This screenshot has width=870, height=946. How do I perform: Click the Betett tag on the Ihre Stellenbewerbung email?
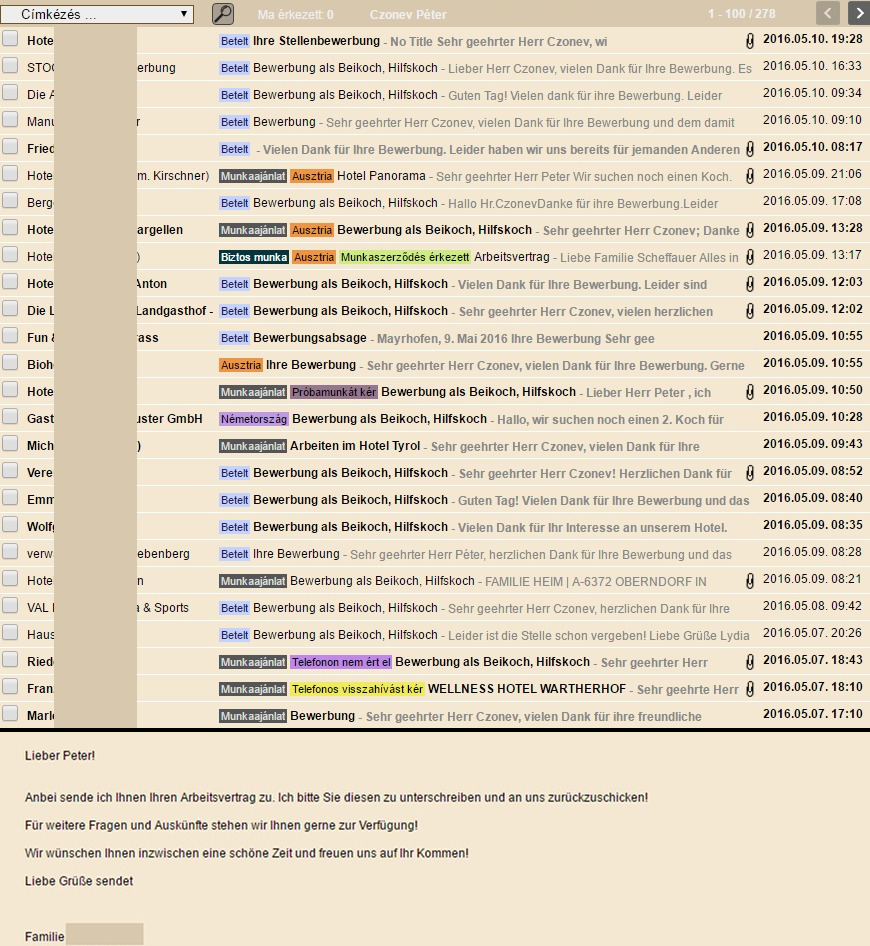(x=235, y=41)
